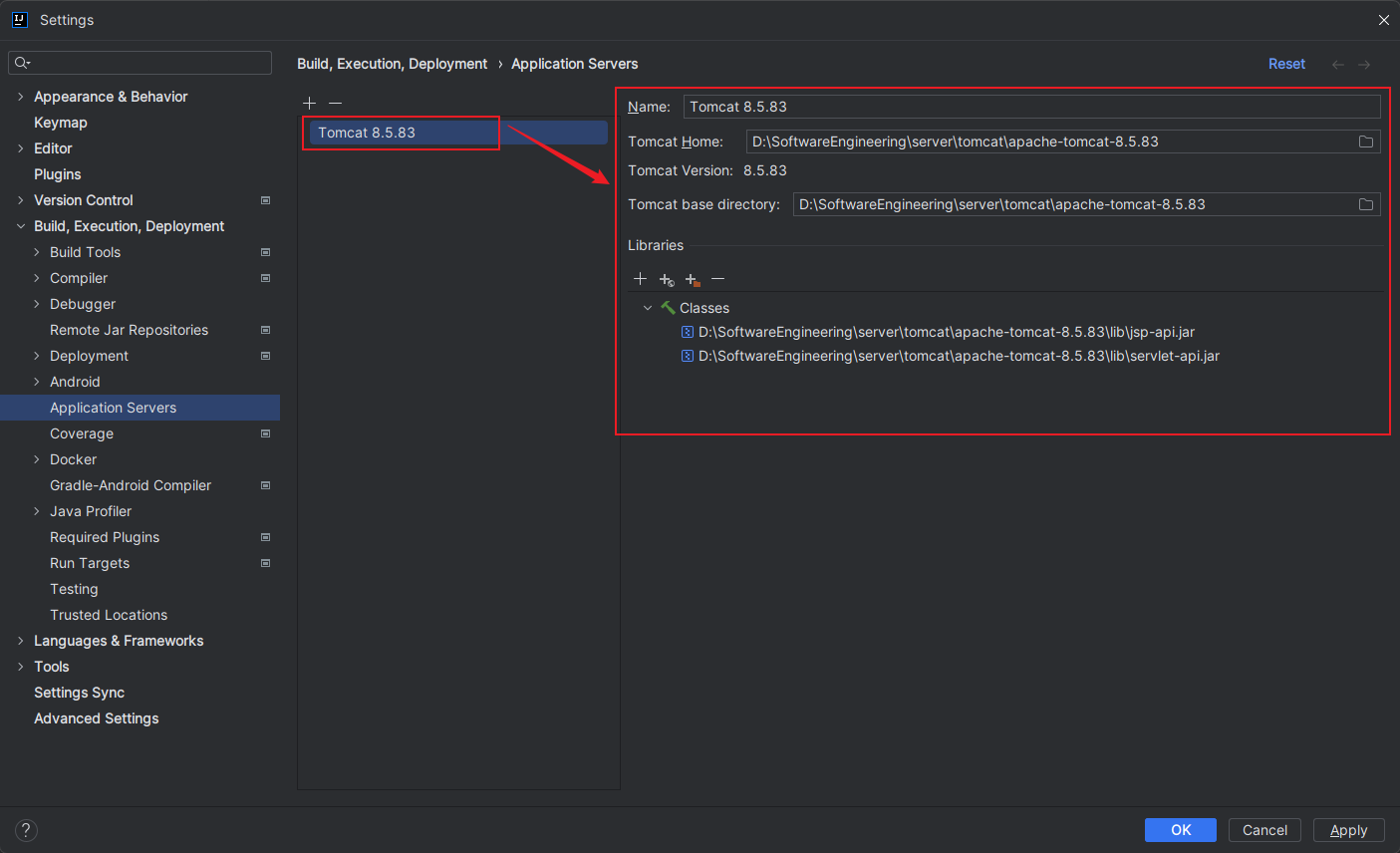Click the Name input field
This screenshot has width=1400, height=853.
click(1031, 107)
